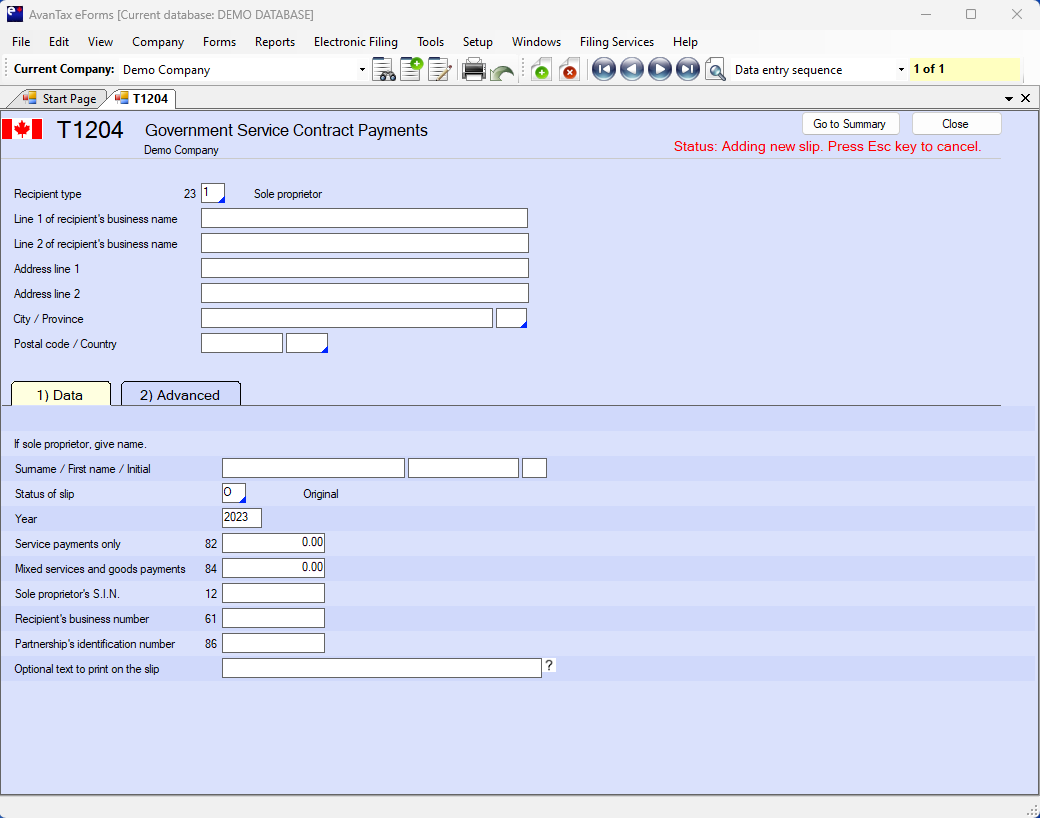Click the green undo arrow icon
Screen dimensions: 1040x818
coord(502,72)
